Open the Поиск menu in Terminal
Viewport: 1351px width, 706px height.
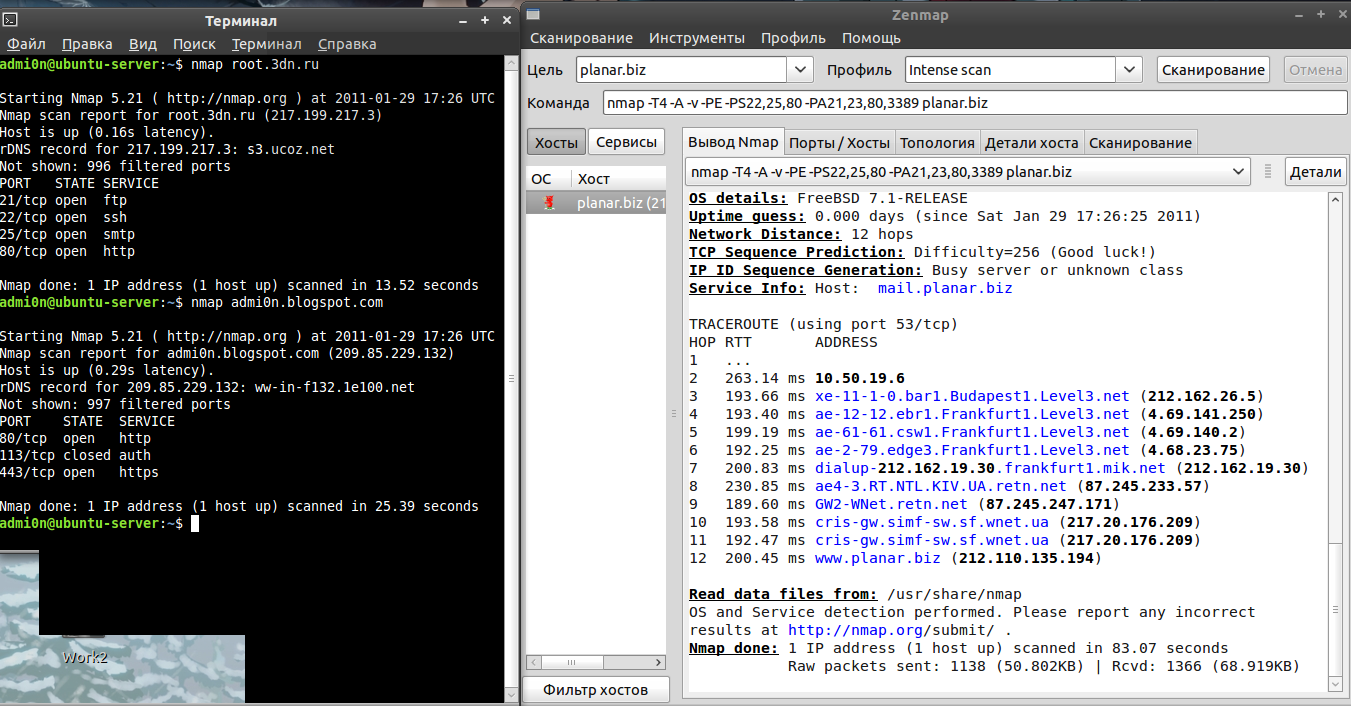pyautogui.click(x=194, y=44)
